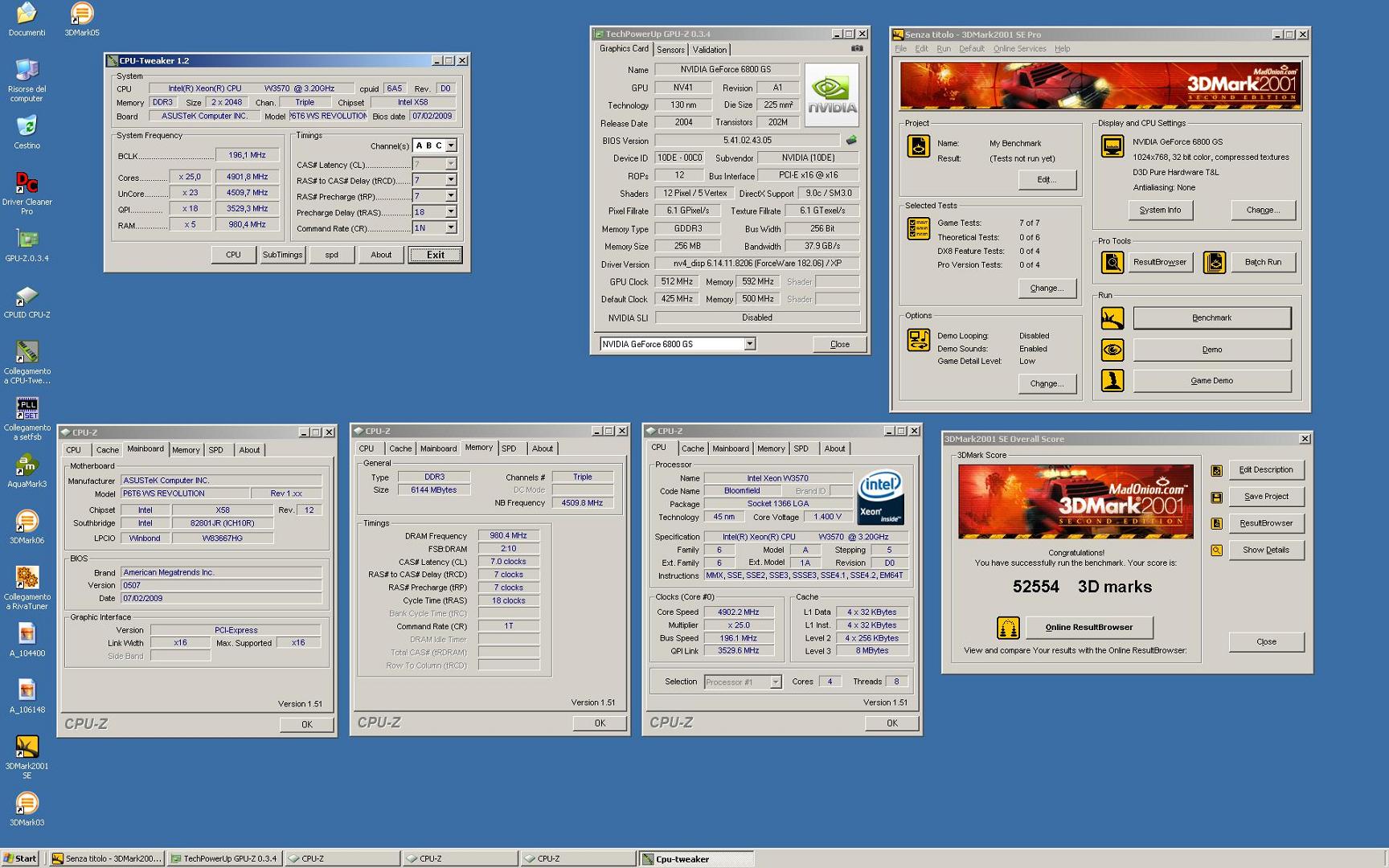Screen dimensions: 1389x868
Task: Click System Info button in 3DMark2001
Action: [x=1160, y=211]
